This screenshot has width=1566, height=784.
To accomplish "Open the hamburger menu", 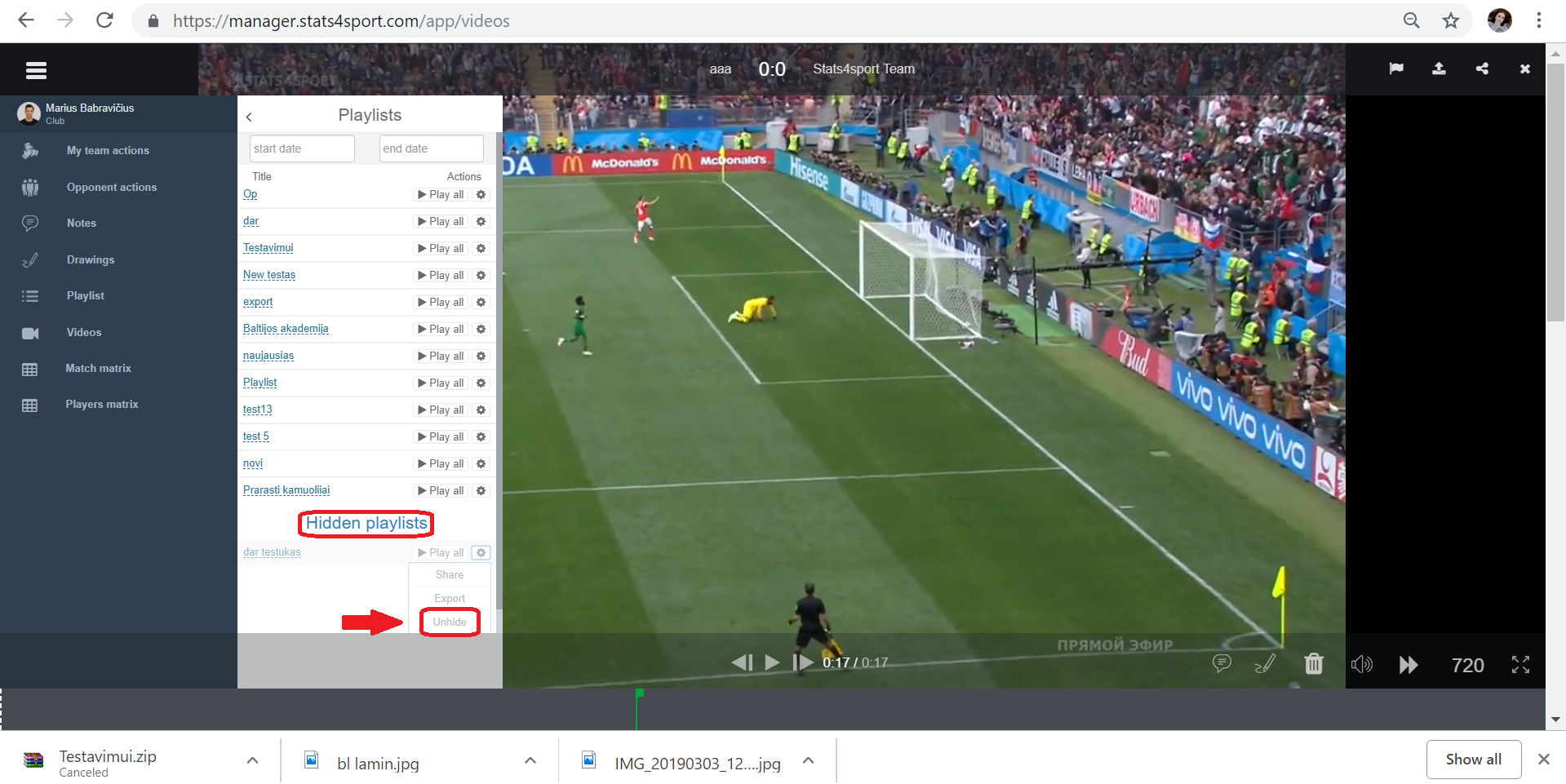I will point(36,70).
